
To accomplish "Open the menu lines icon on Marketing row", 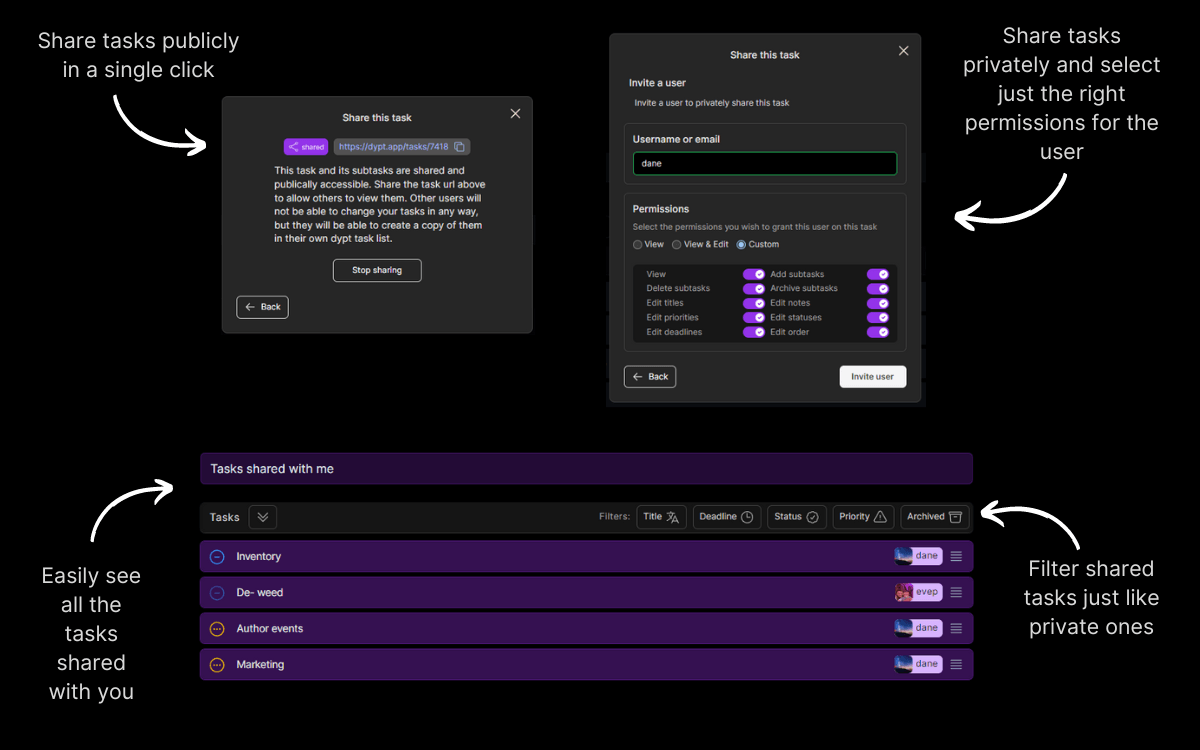I will [956, 664].
